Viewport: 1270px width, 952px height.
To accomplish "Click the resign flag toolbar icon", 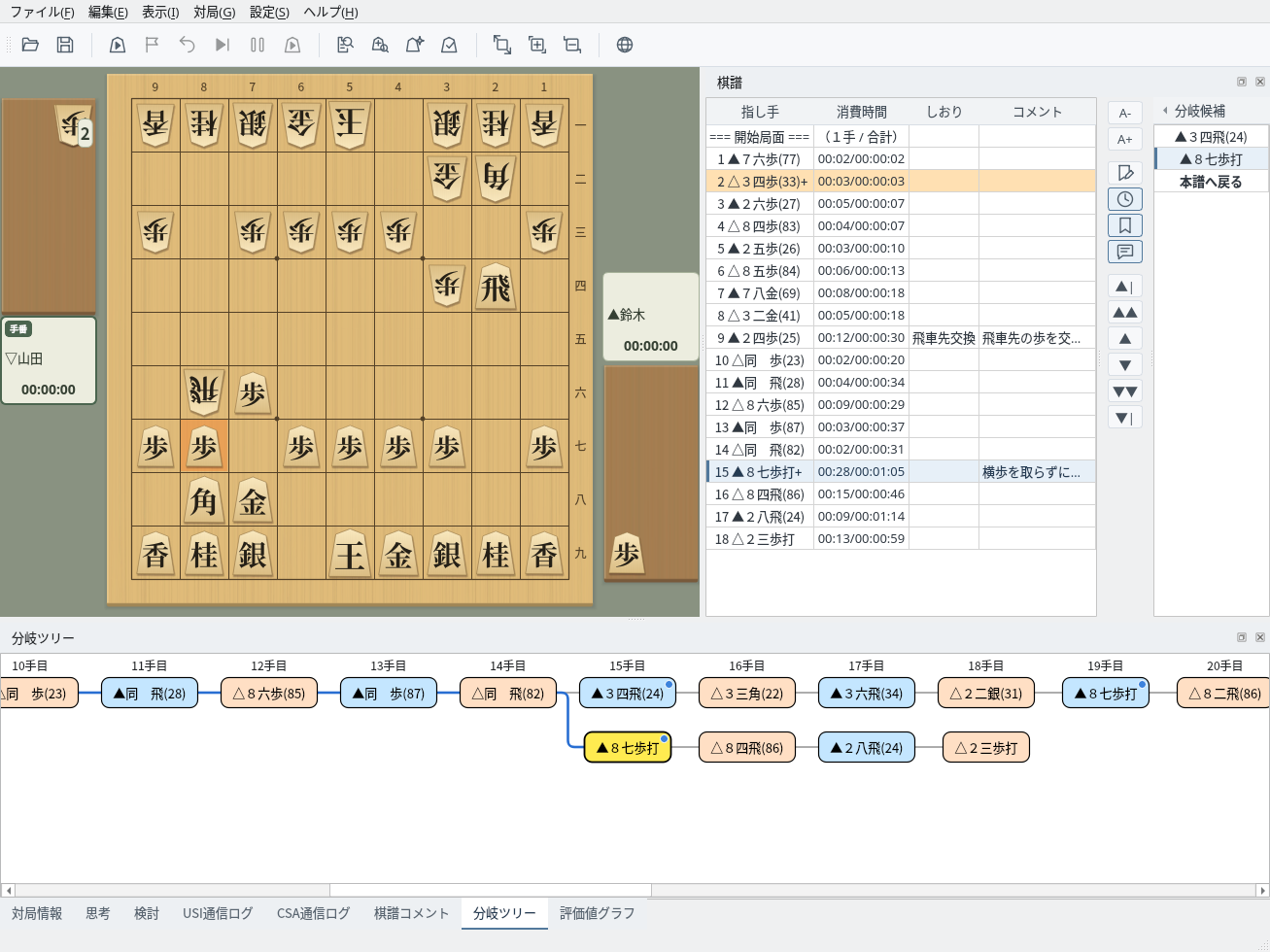I will pyautogui.click(x=152, y=45).
